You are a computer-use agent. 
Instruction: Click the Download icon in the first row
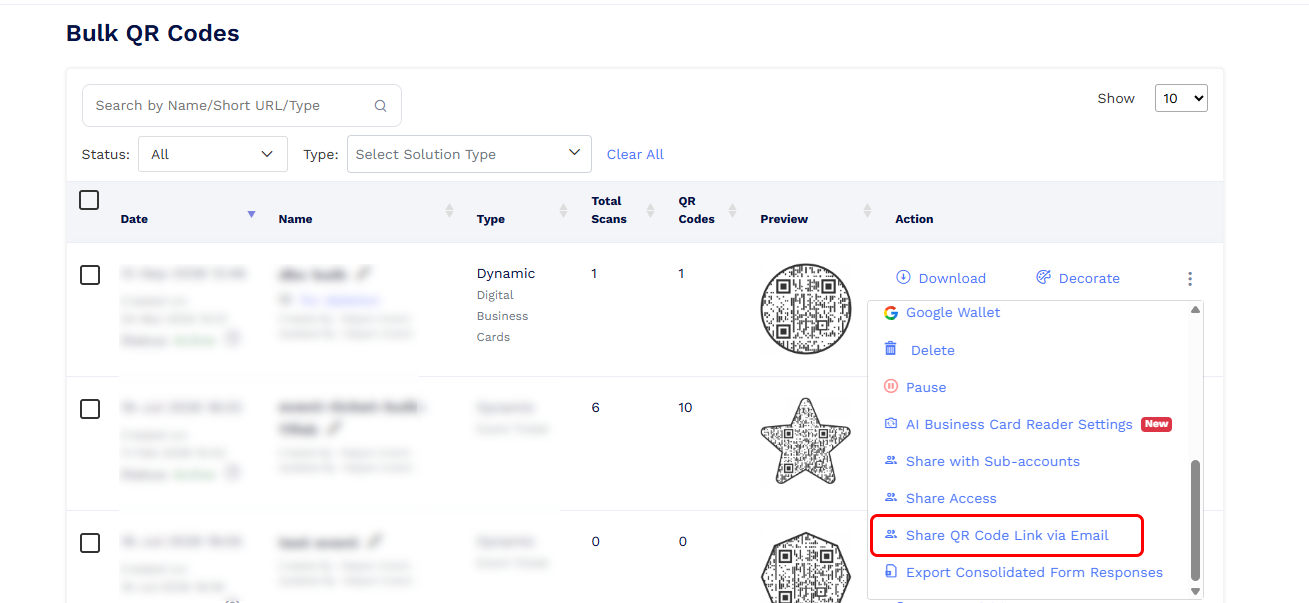pos(903,277)
